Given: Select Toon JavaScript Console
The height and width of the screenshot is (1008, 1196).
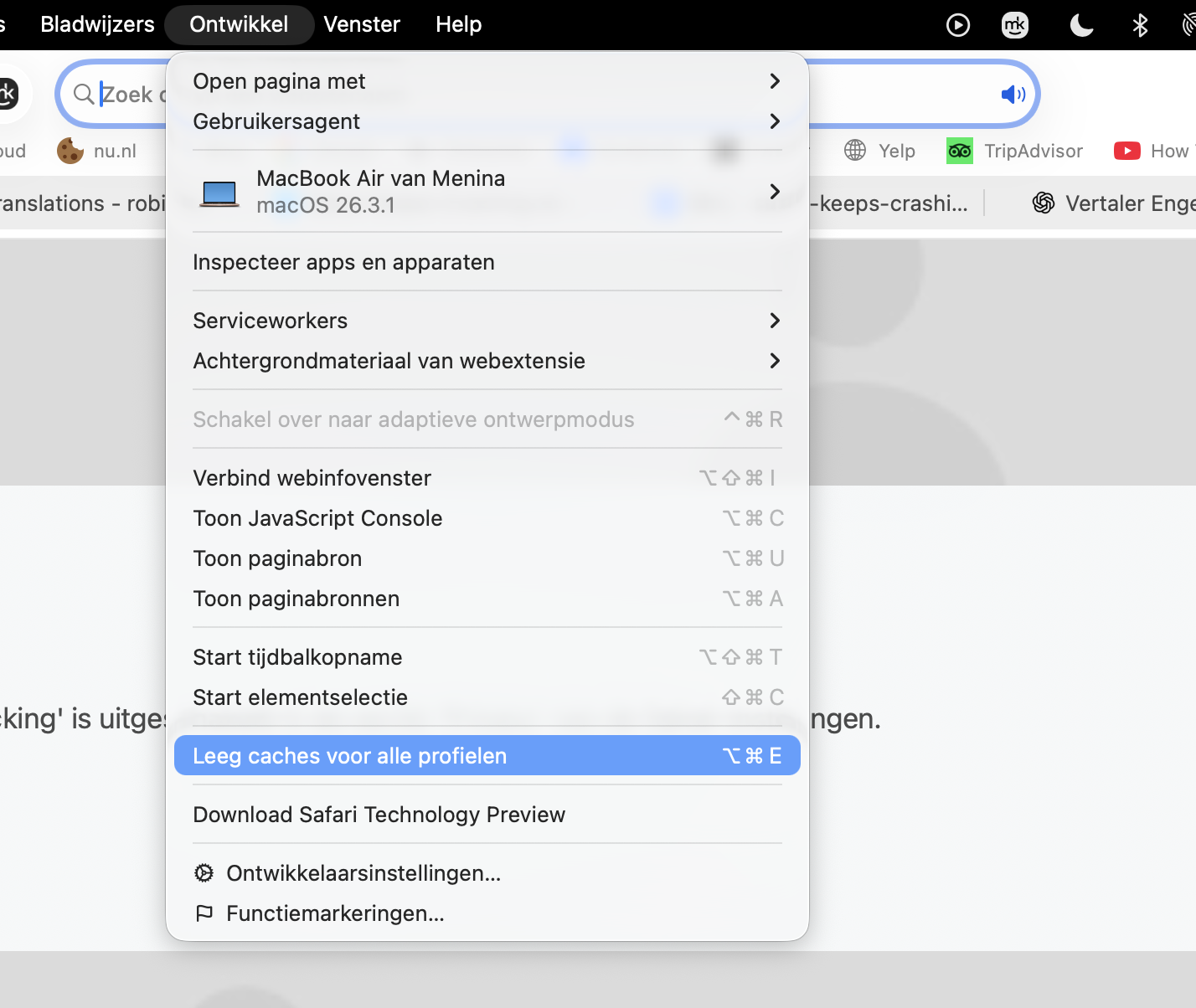Looking at the screenshot, I should [x=317, y=518].
